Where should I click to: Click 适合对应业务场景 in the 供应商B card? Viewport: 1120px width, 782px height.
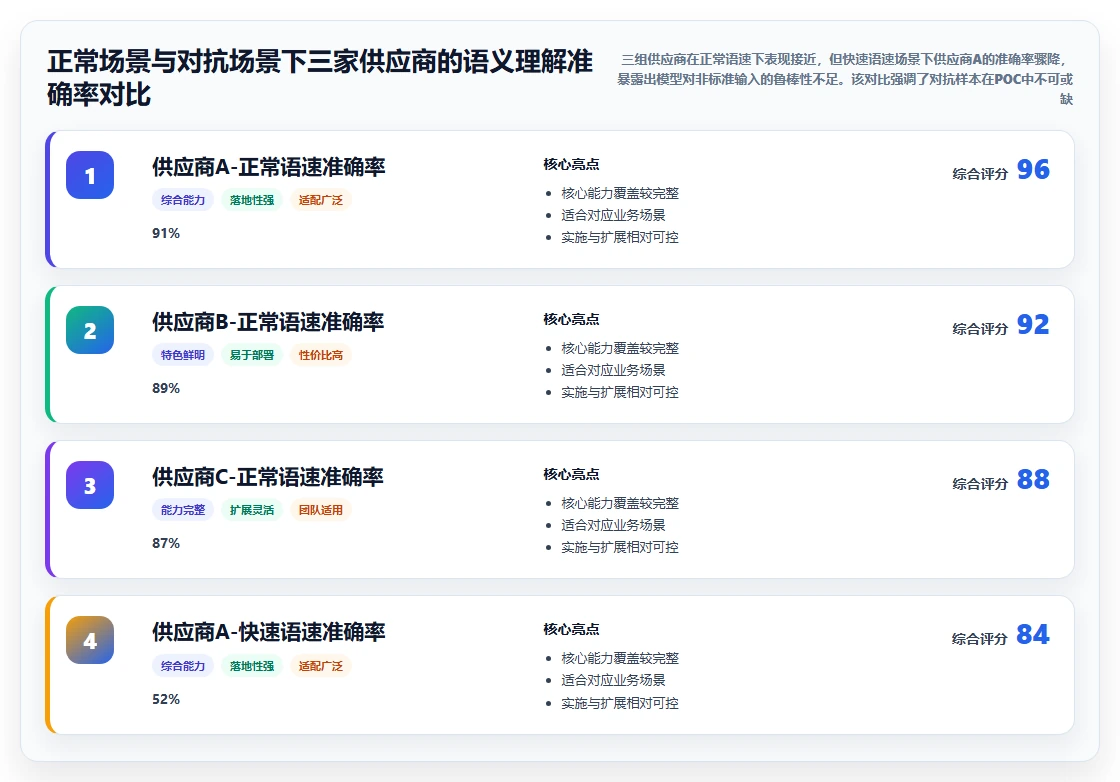pyautogui.click(x=614, y=370)
